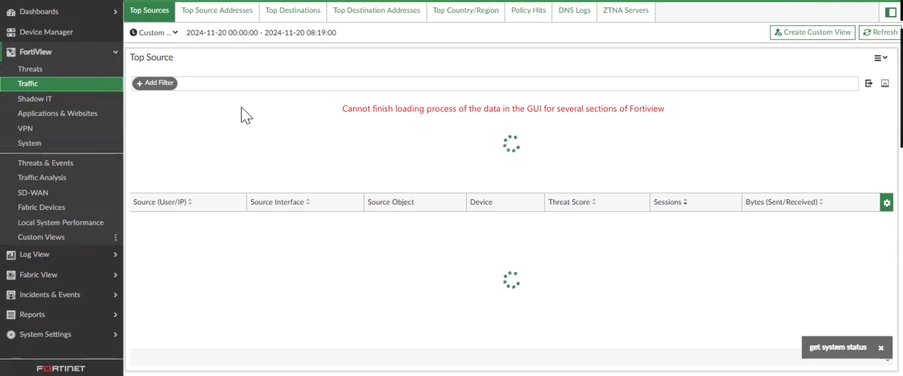Viewport: 903px width, 376px height.
Task: Collapse the chart panel icon
Action: click(885, 83)
